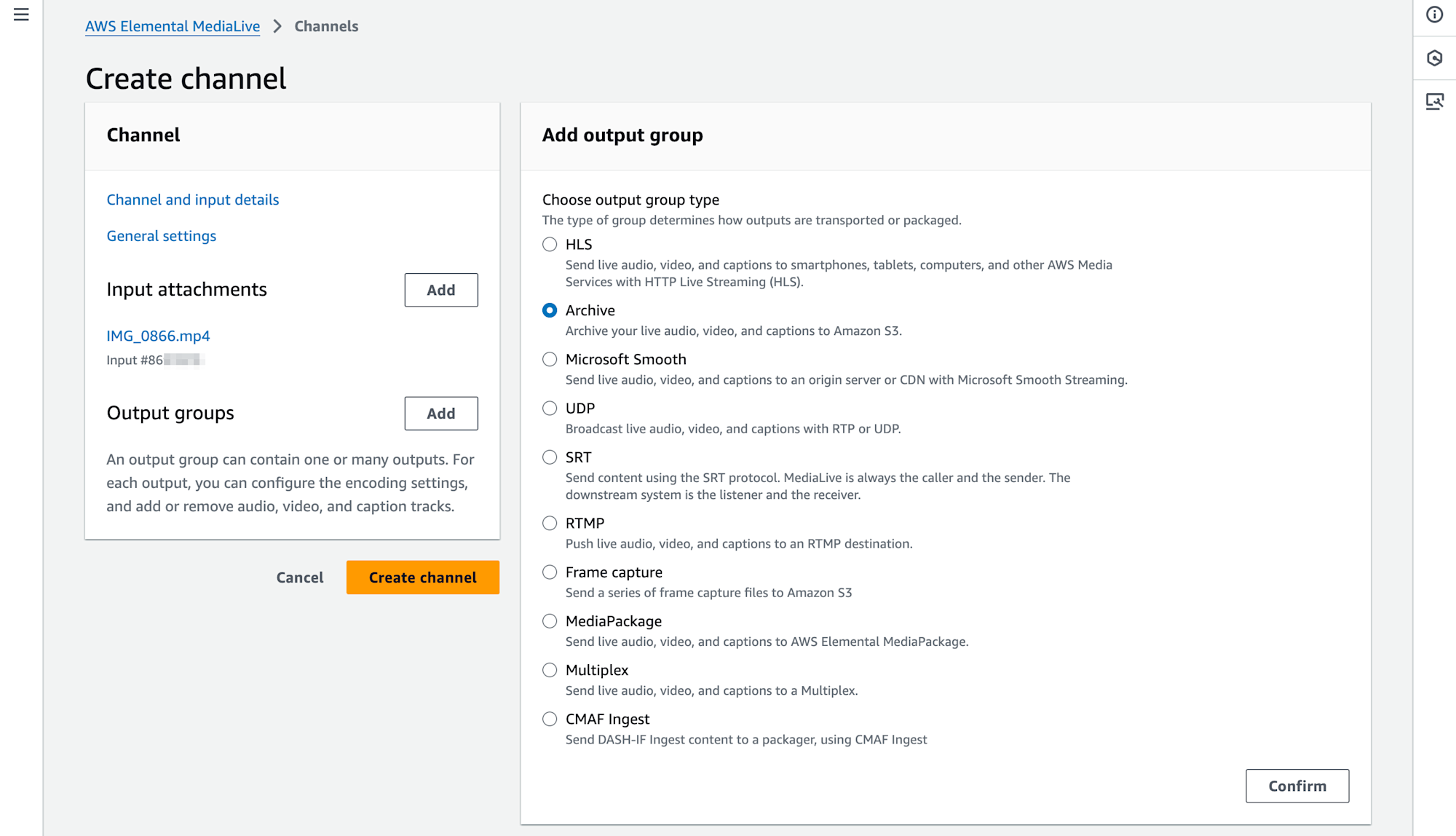Open Channel and input details
This screenshot has height=836, width=1456.
[193, 200]
